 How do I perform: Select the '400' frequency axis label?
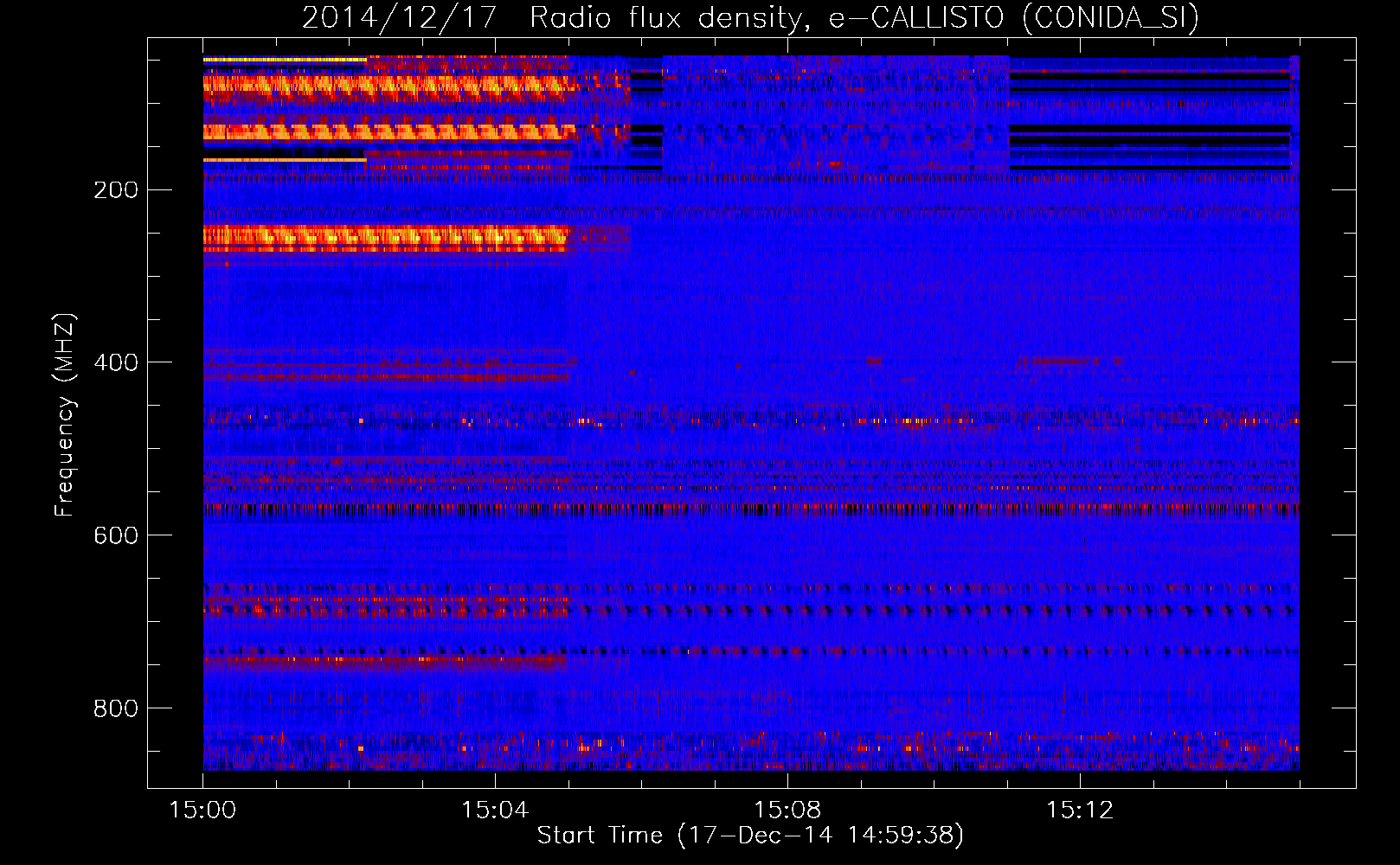click(x=115, y=363)
